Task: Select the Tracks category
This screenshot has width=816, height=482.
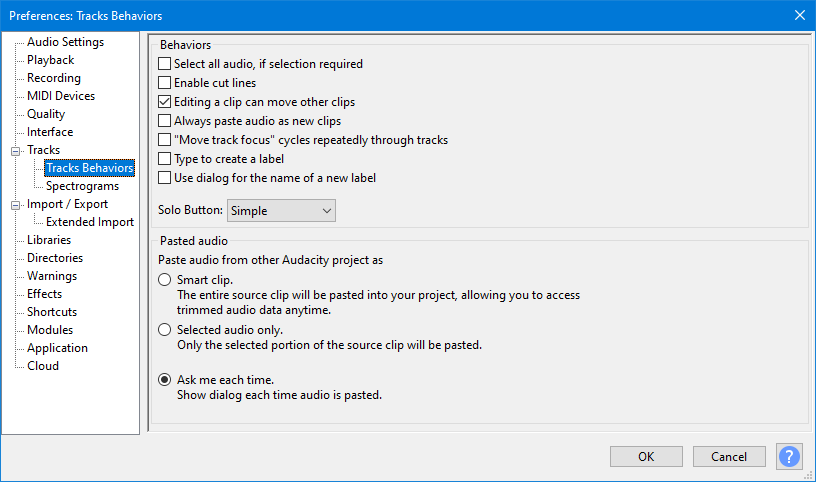Action: click(x=43, y=150)
